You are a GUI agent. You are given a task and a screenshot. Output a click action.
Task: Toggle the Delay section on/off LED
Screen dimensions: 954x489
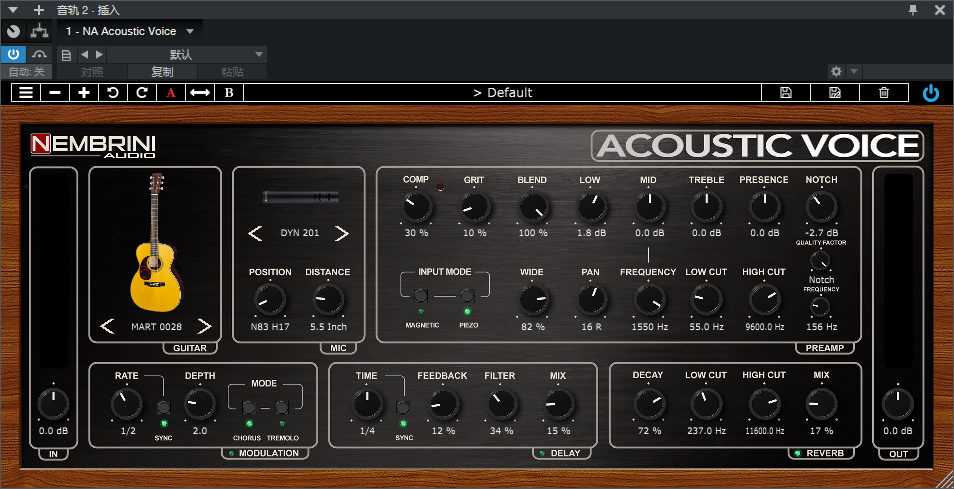(x=543, y=453)
